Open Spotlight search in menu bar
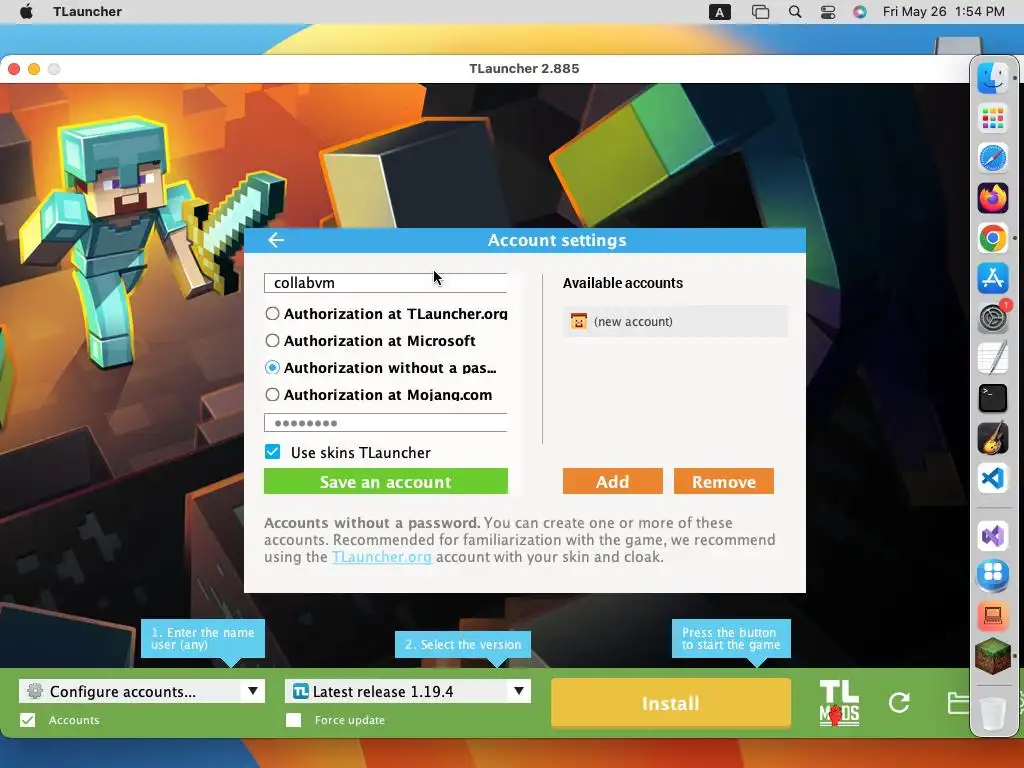 click(x=795, y=12)
